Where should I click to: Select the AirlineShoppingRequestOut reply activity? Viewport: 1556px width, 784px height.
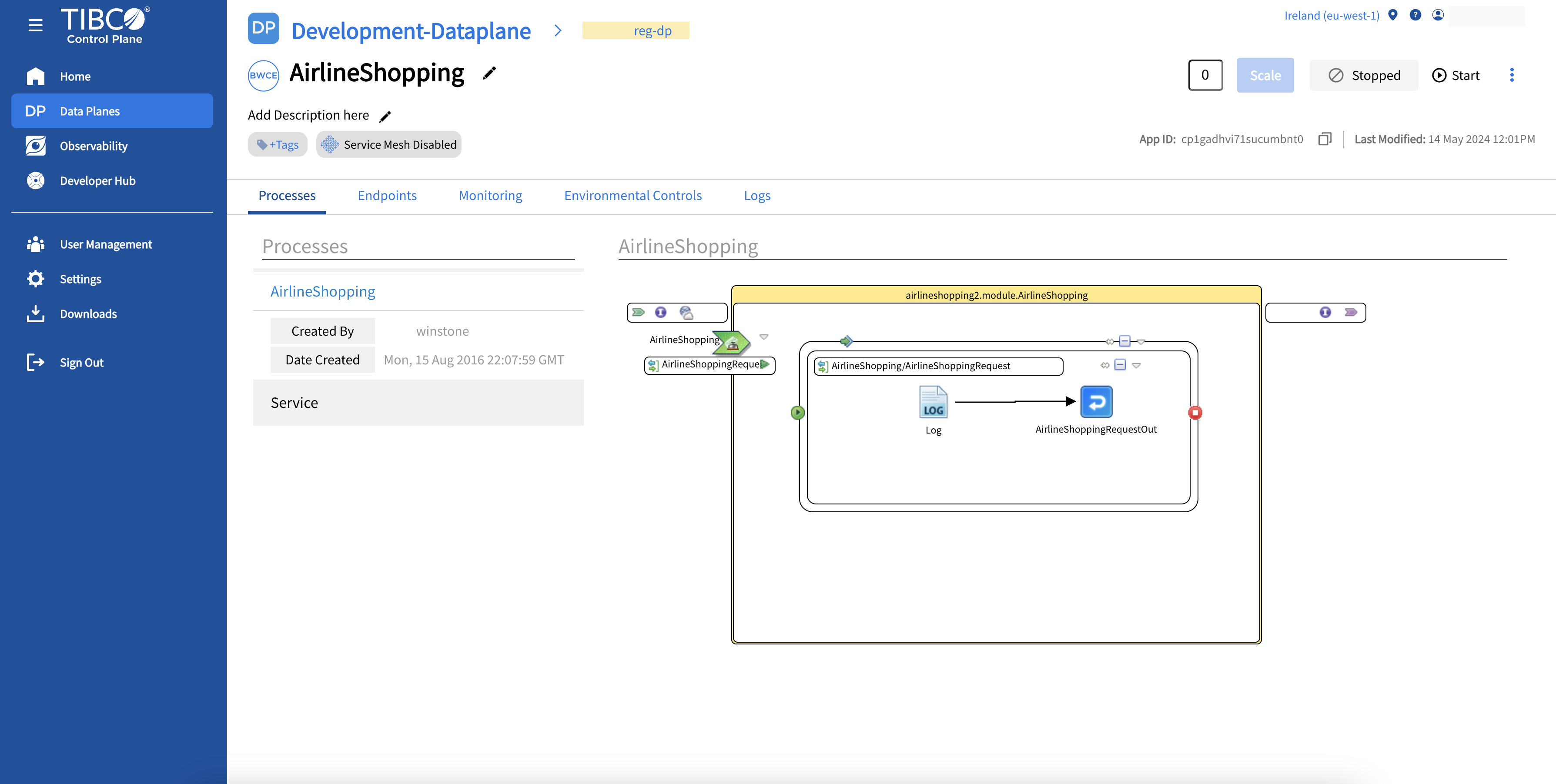pyautogui.click(x=1096, y=402)
